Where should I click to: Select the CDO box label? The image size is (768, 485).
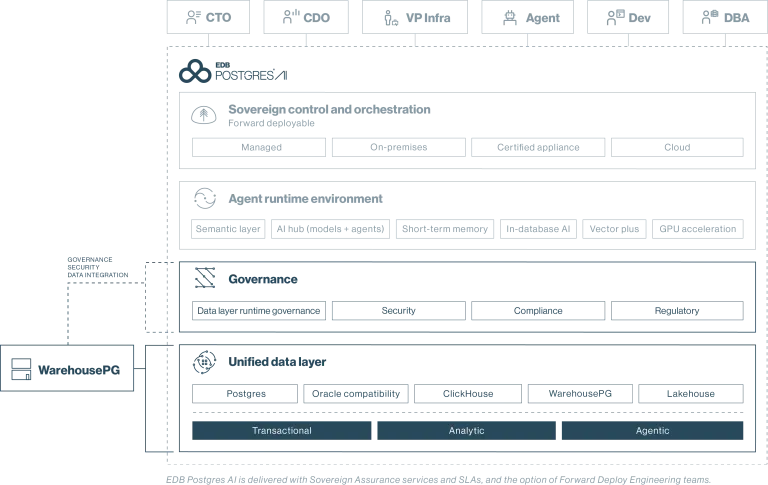coord(316,18)
